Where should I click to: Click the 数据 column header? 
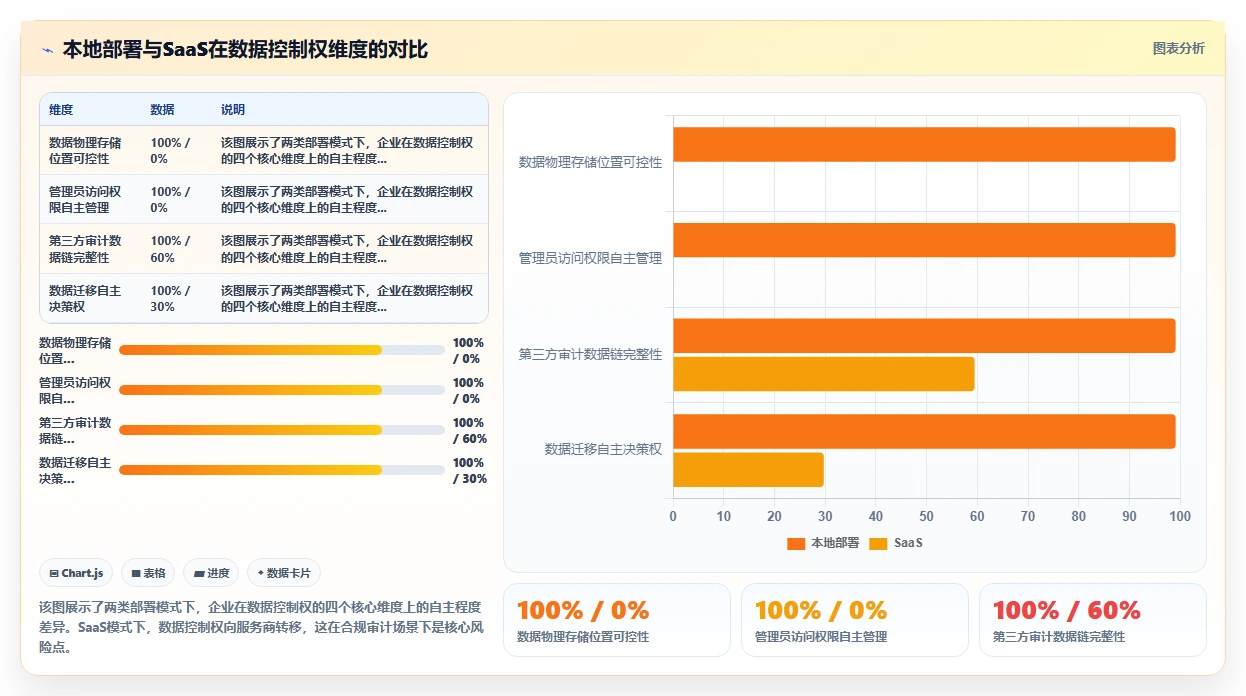[162, 110]
